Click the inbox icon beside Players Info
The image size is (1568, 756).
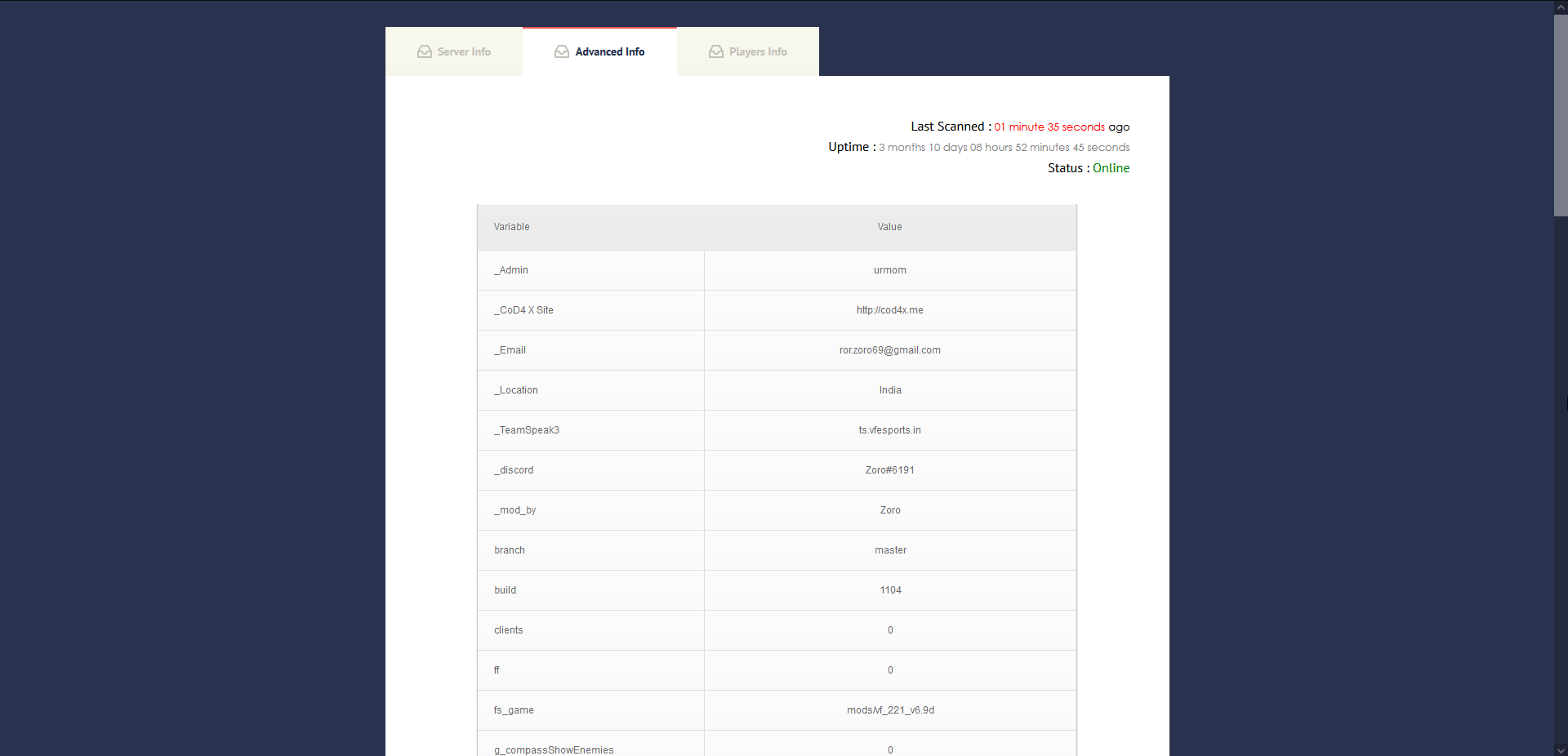716,51
